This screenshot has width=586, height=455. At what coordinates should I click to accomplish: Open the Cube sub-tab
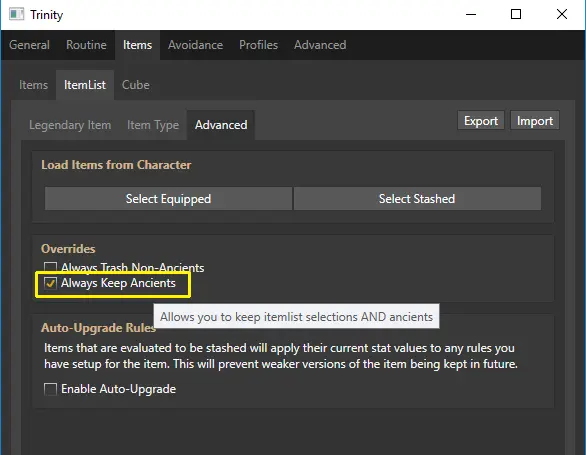tap(136, 85)
